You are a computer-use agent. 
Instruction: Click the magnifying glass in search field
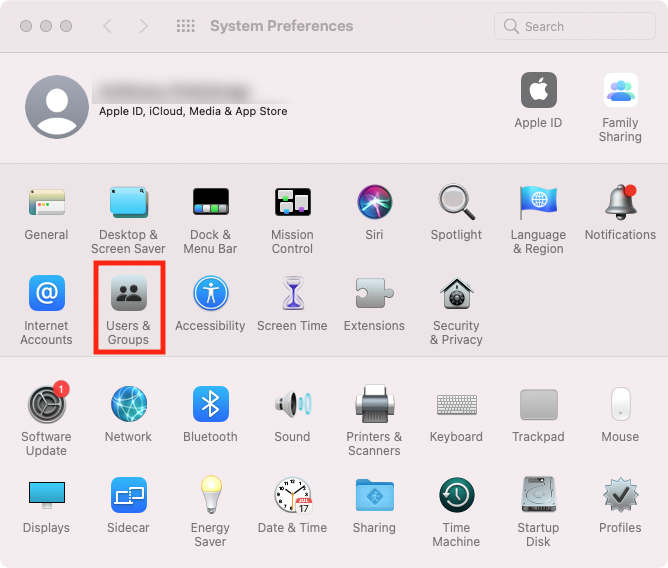tap(511, 26)
